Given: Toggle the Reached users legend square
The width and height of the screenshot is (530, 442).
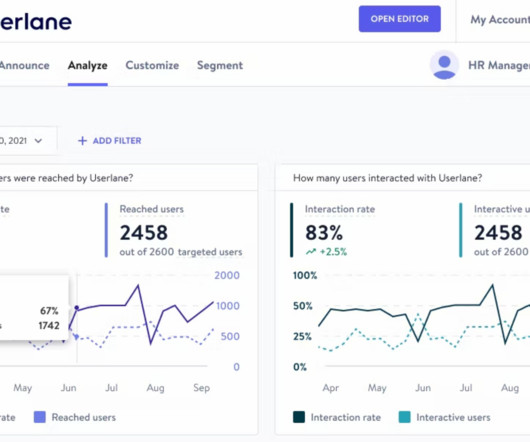Looking at the screenshot, I should (x=40, y=417).
